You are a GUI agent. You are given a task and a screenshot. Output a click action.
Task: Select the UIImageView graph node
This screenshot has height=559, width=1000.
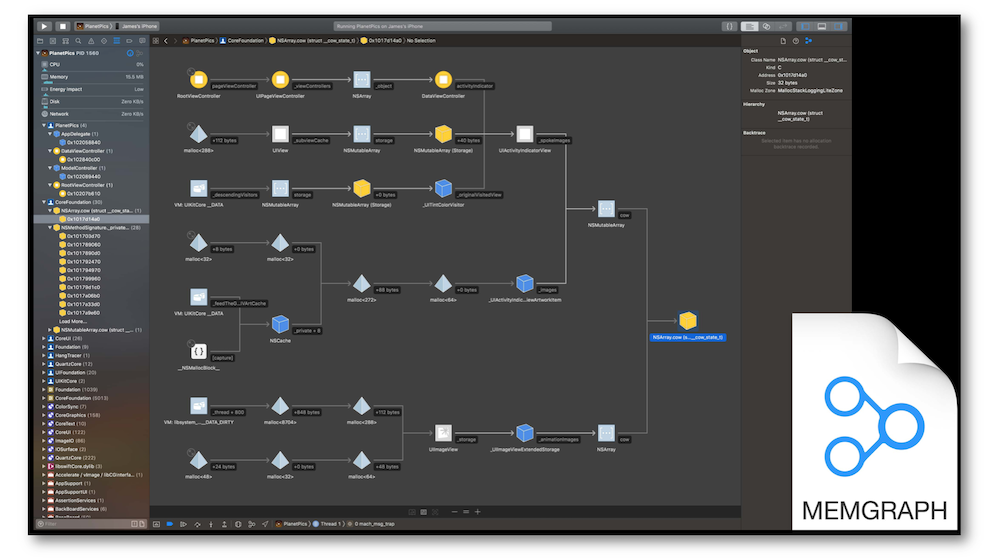pos(443,433)
